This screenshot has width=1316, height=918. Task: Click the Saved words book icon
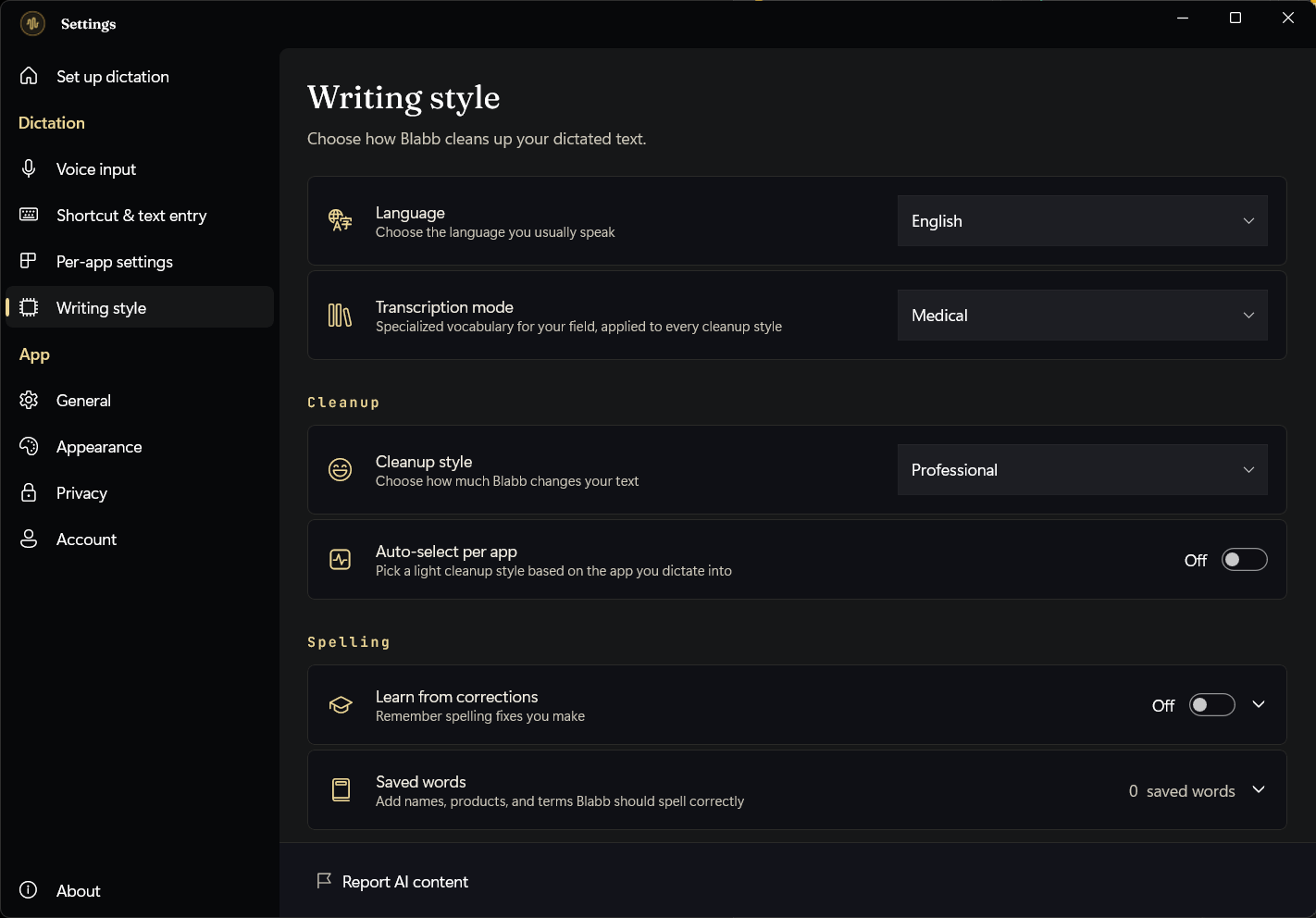[341, 790]
